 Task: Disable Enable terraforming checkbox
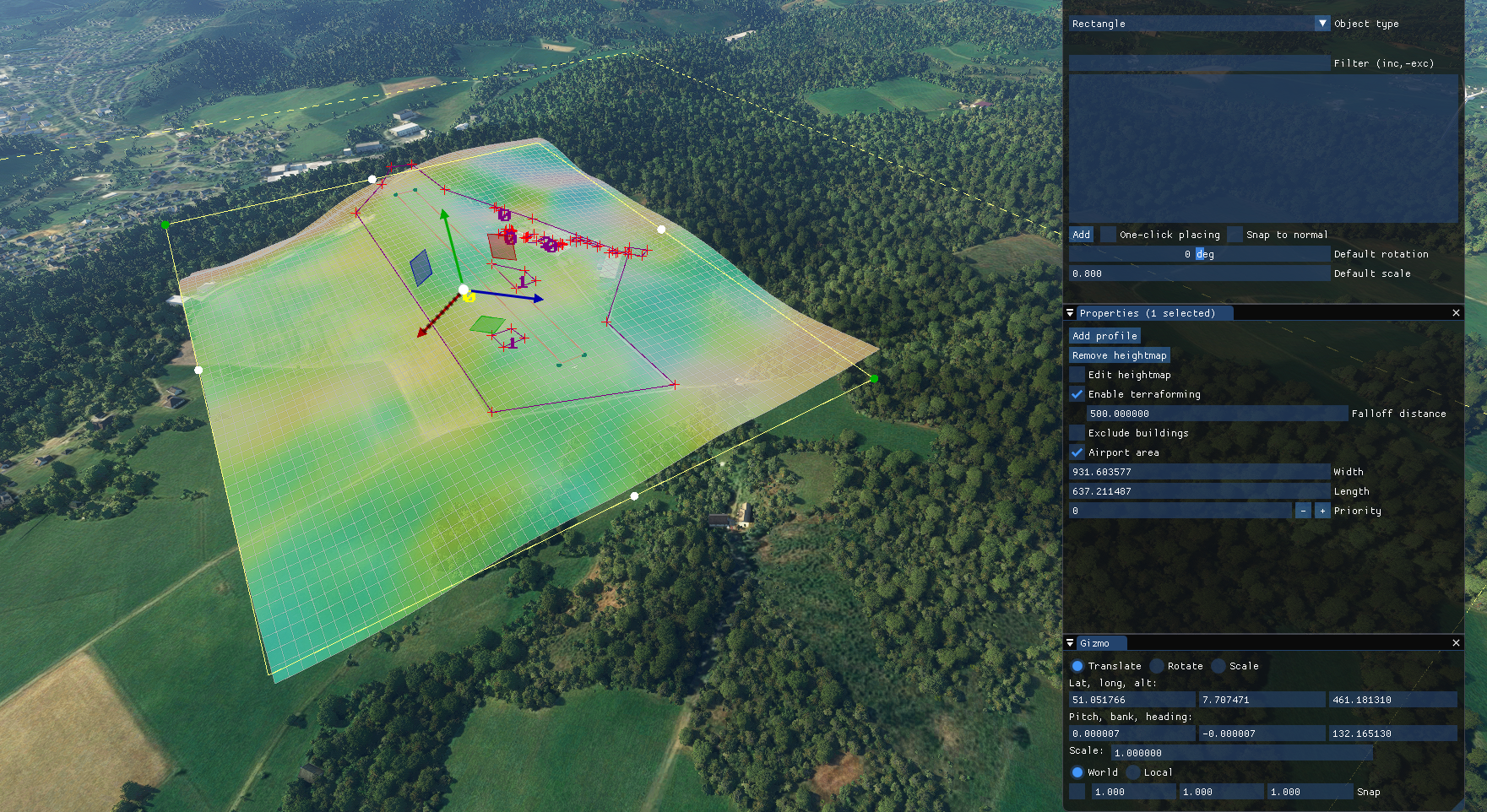point(1077,394)
